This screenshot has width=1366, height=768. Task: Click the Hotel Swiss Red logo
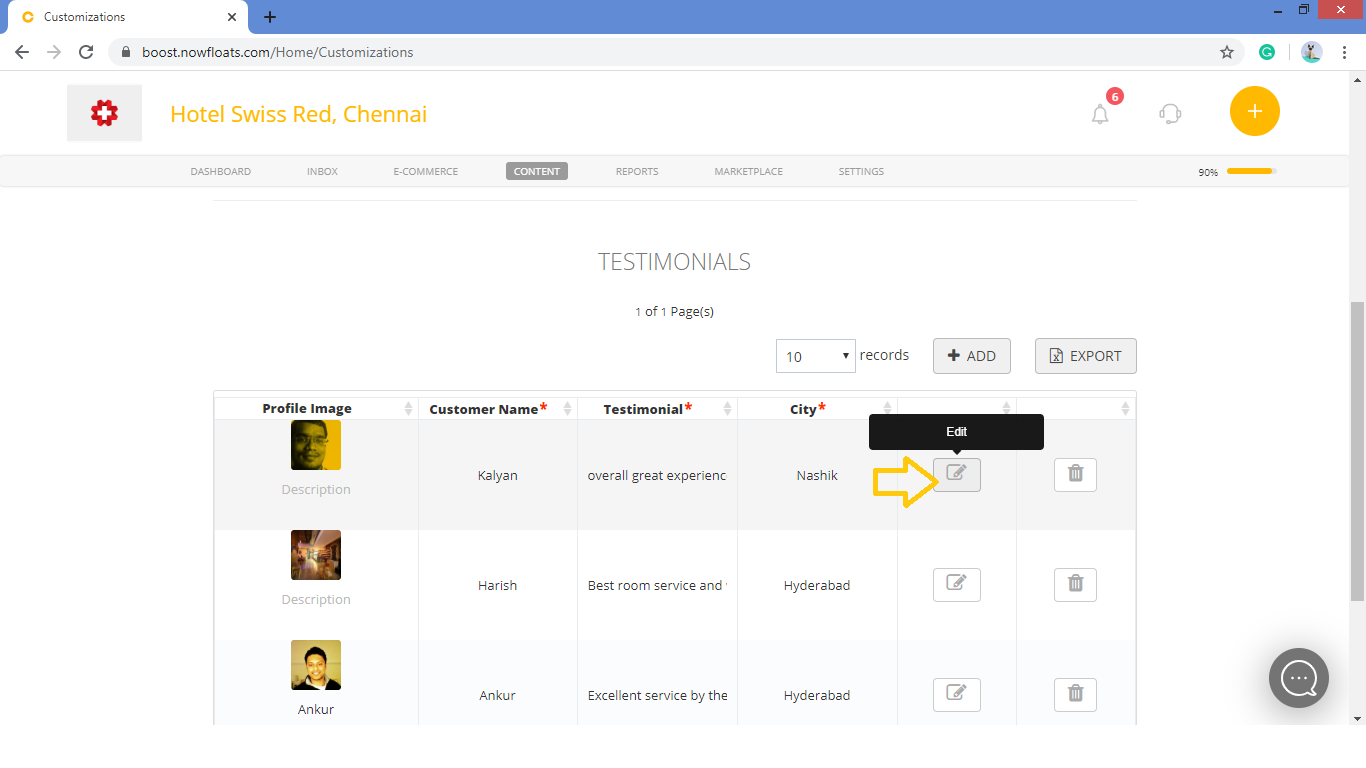pyautogui.click(x=104, y=113)
